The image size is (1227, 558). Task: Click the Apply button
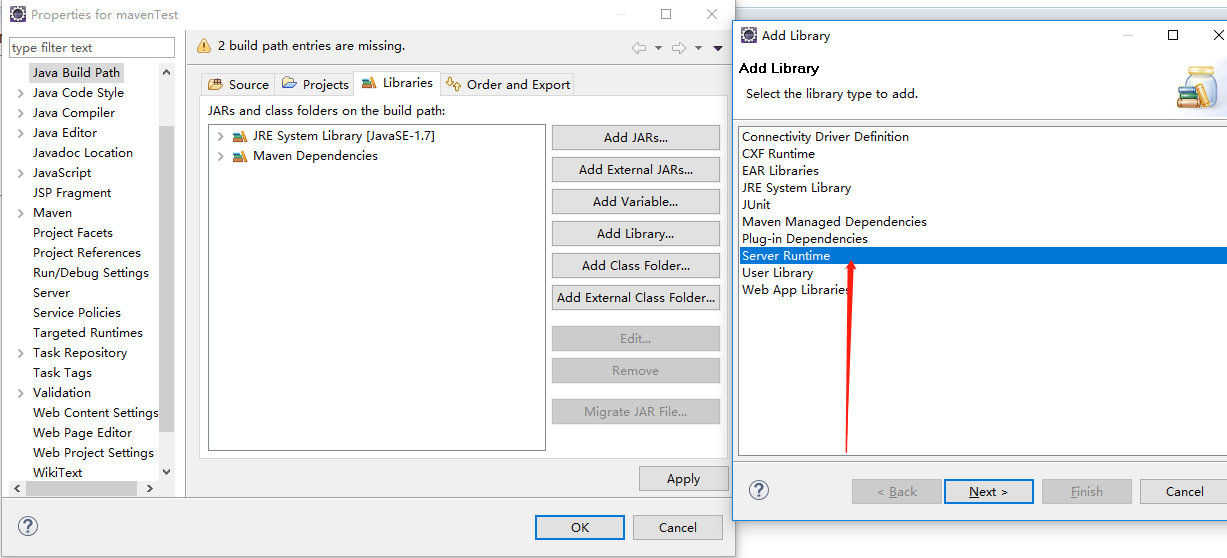(x=684, y=479)
